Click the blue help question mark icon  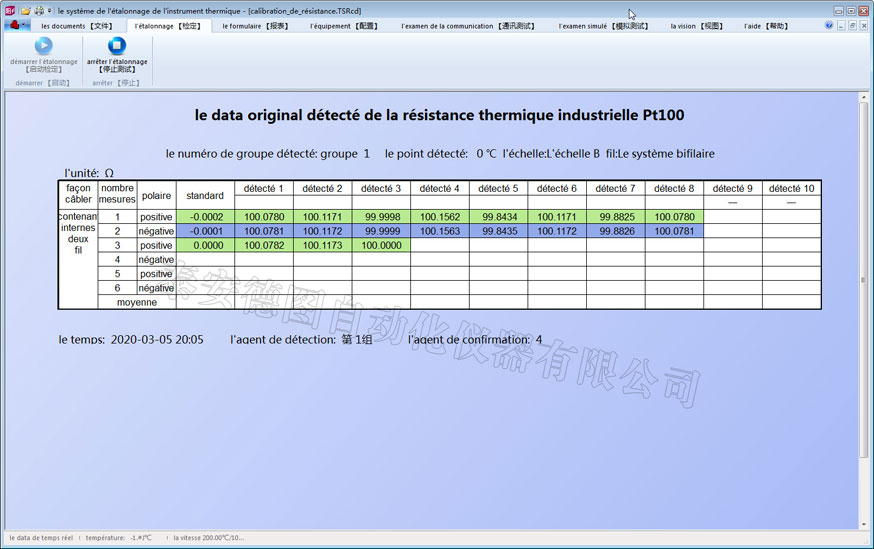829,25
